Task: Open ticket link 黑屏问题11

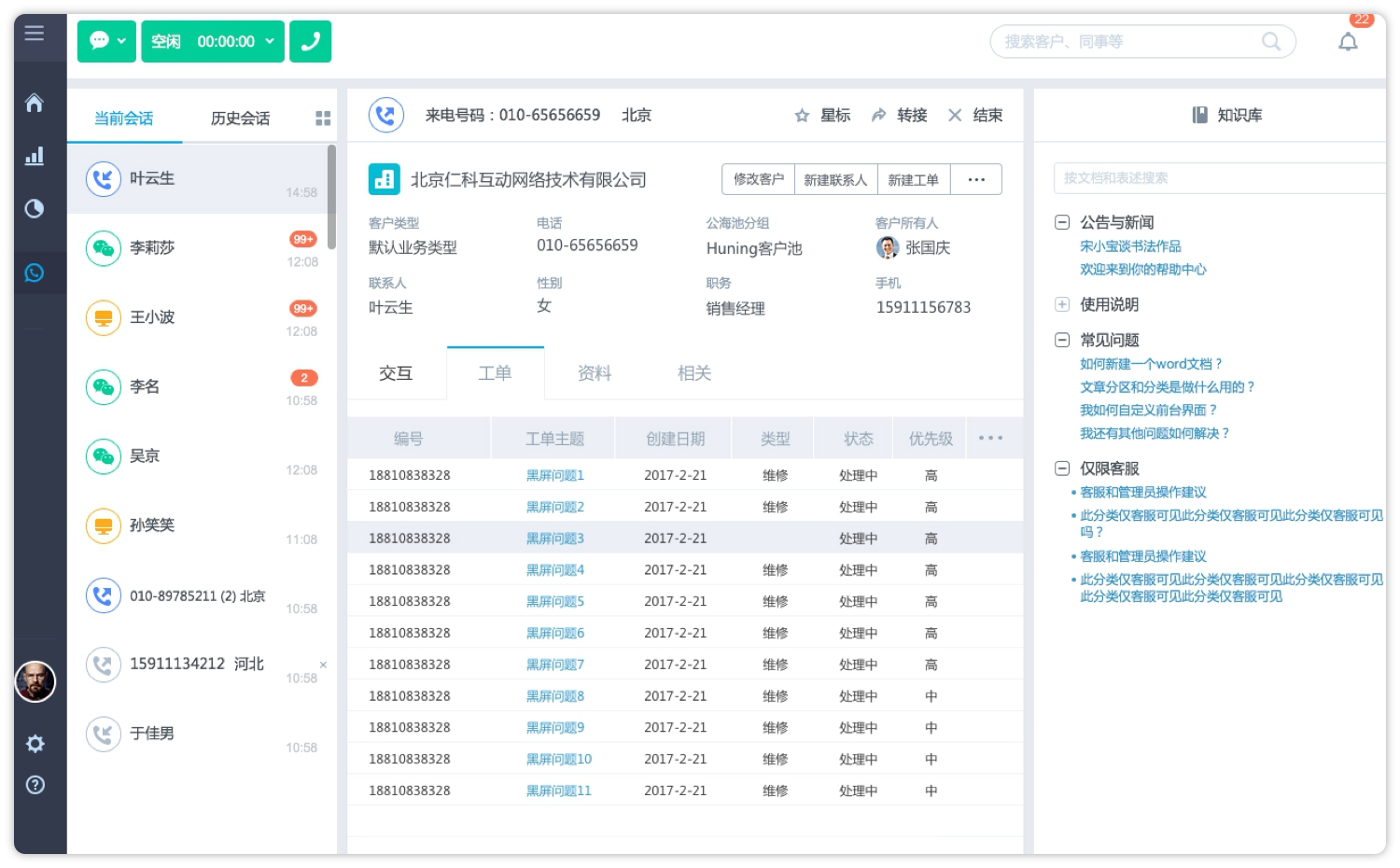Action: (x=559, y=791)
